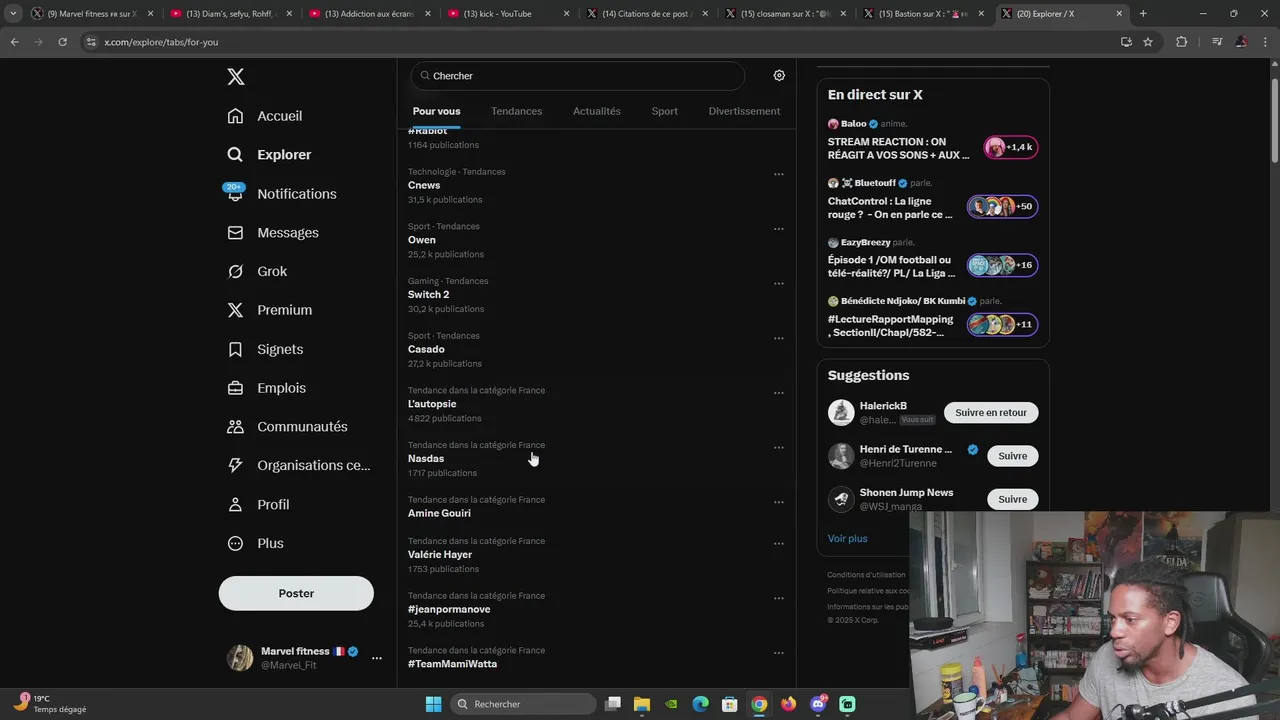The width and height of the screenshot is (1280, 720).
Task: Open more options for #jeanpormanove trend
Action: tap(778, 598)
